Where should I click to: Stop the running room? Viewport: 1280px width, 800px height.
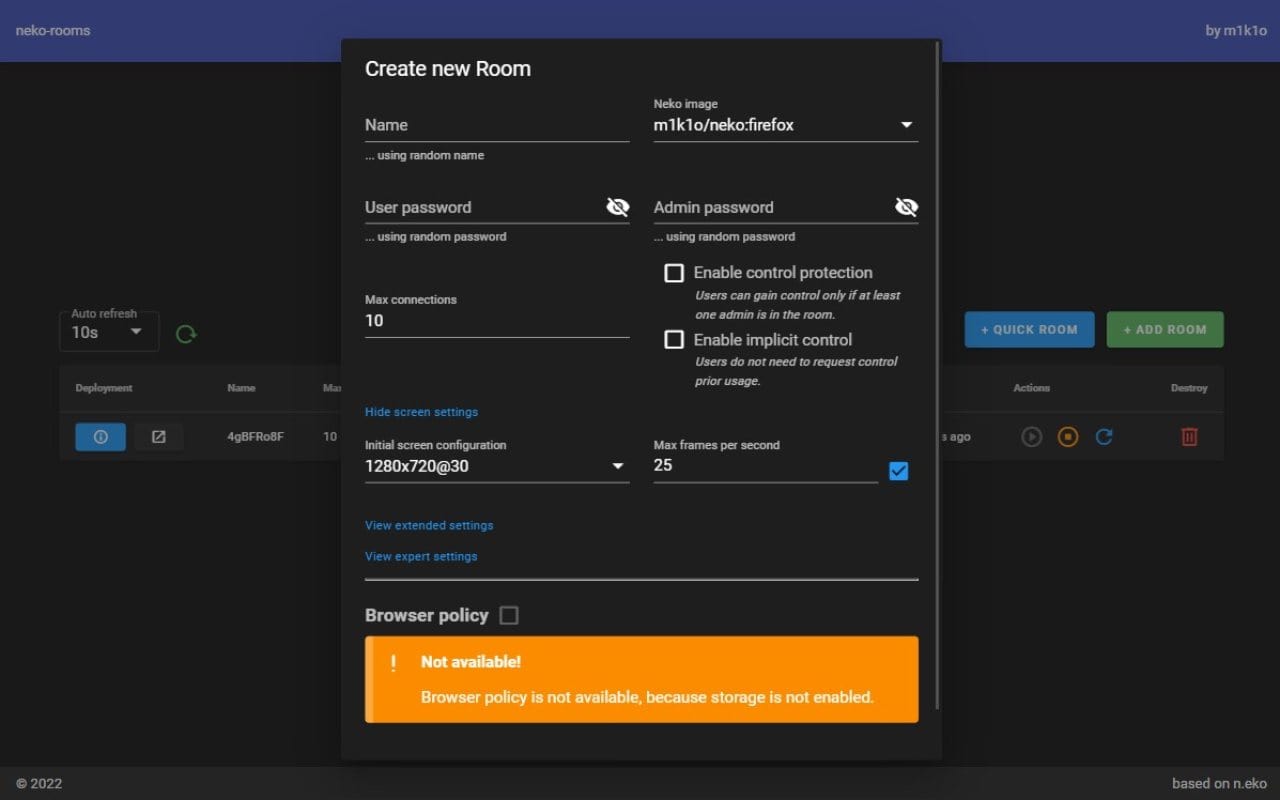pos(1067,436)
